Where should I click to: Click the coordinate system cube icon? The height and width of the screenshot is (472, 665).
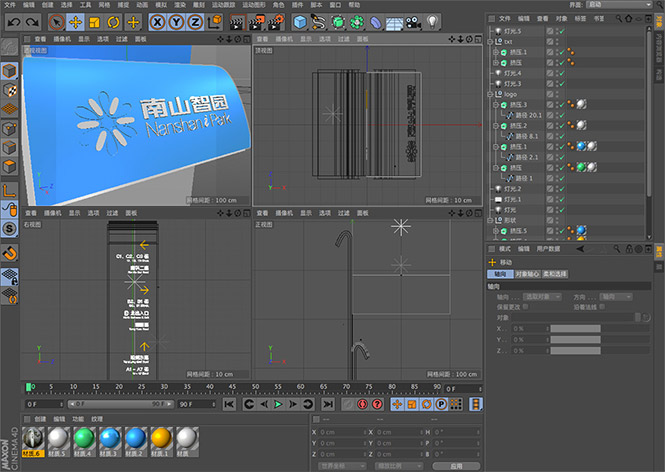click(x=215, y=22)
